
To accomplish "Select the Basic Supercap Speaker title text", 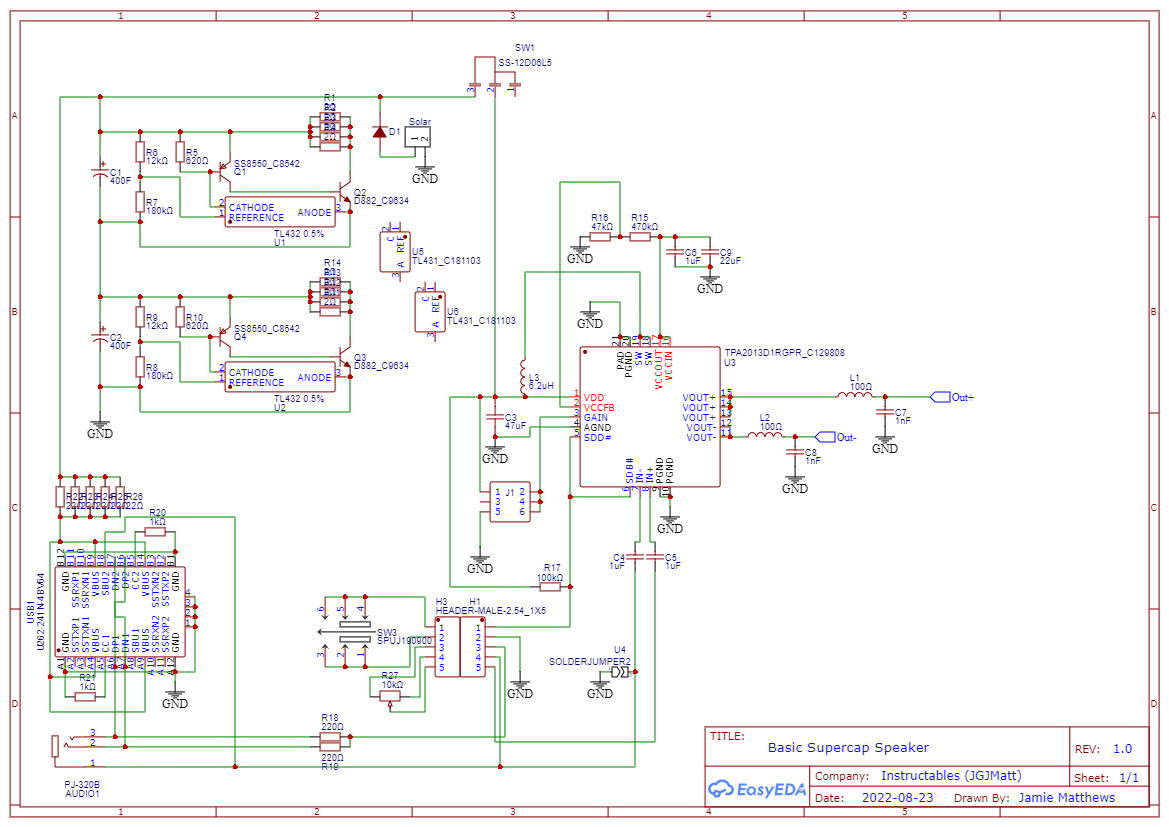I will (x=848, y=747).
